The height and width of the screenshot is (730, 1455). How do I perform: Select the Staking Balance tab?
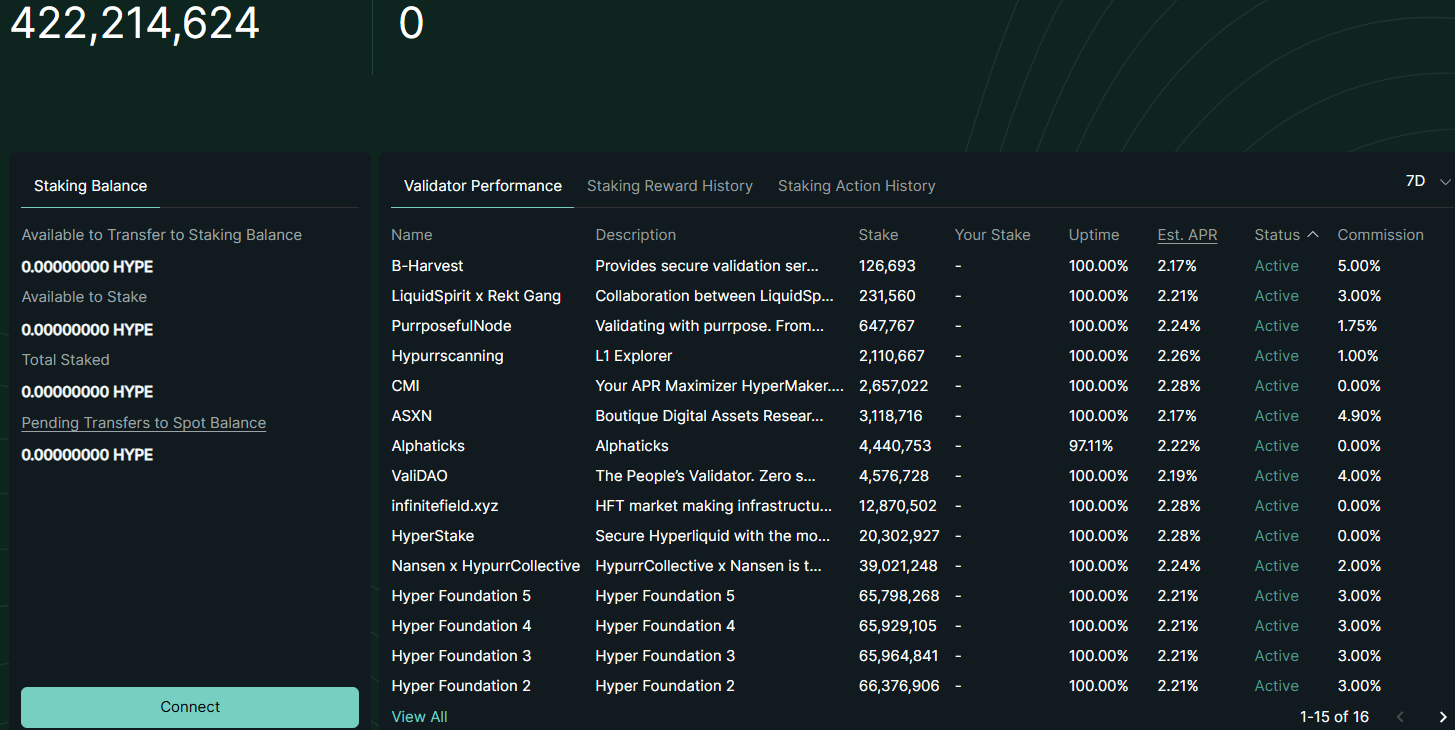(90, 186)
